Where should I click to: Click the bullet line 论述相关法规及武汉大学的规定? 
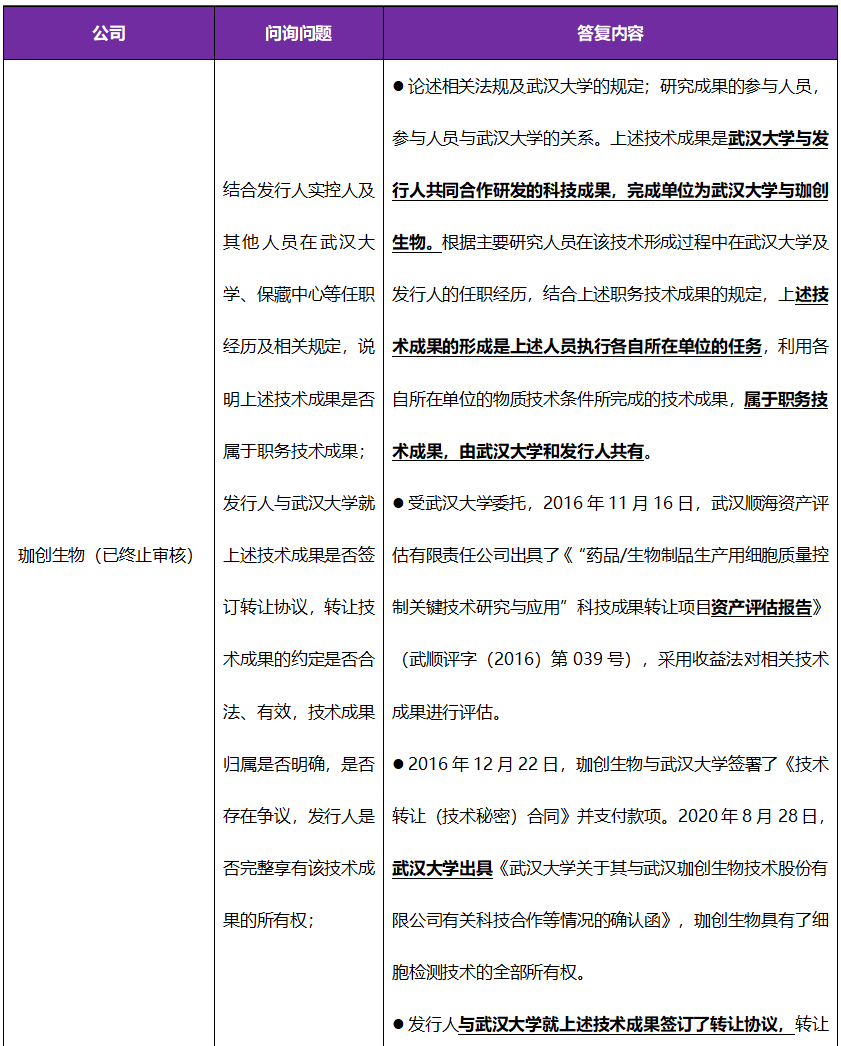click(x=608, y=86)
